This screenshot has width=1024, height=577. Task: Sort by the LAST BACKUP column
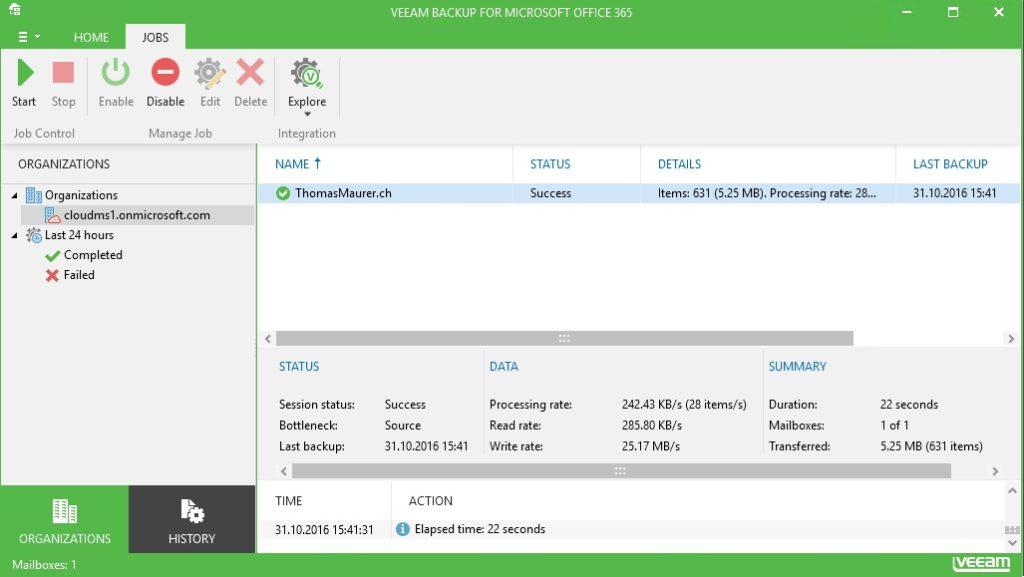click(x=950, y=164)
